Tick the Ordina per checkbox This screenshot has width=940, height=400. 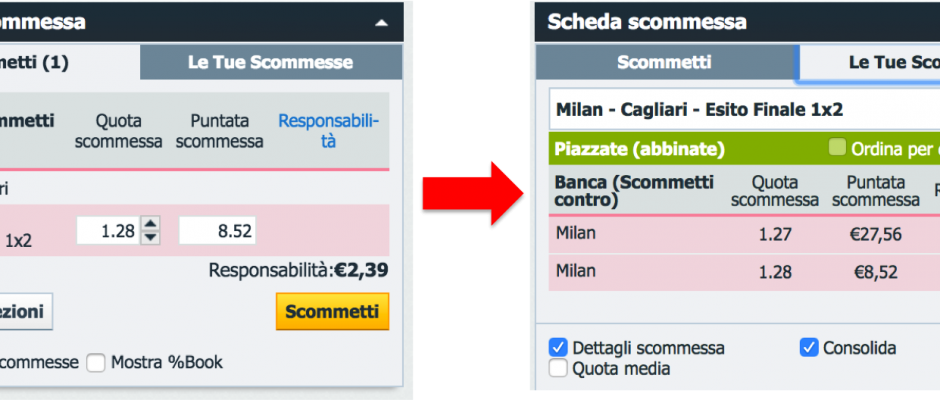tap(837, 149)
